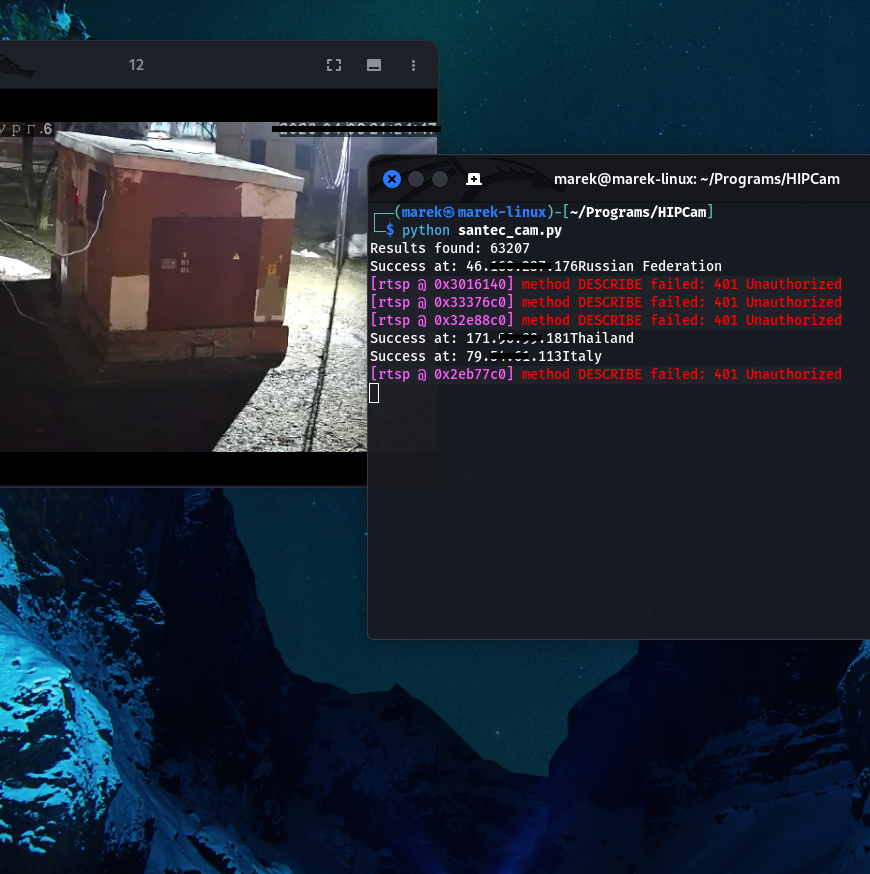870x874 pixels.
Task: Click the camera video feed image
Action: click(180, 290)
